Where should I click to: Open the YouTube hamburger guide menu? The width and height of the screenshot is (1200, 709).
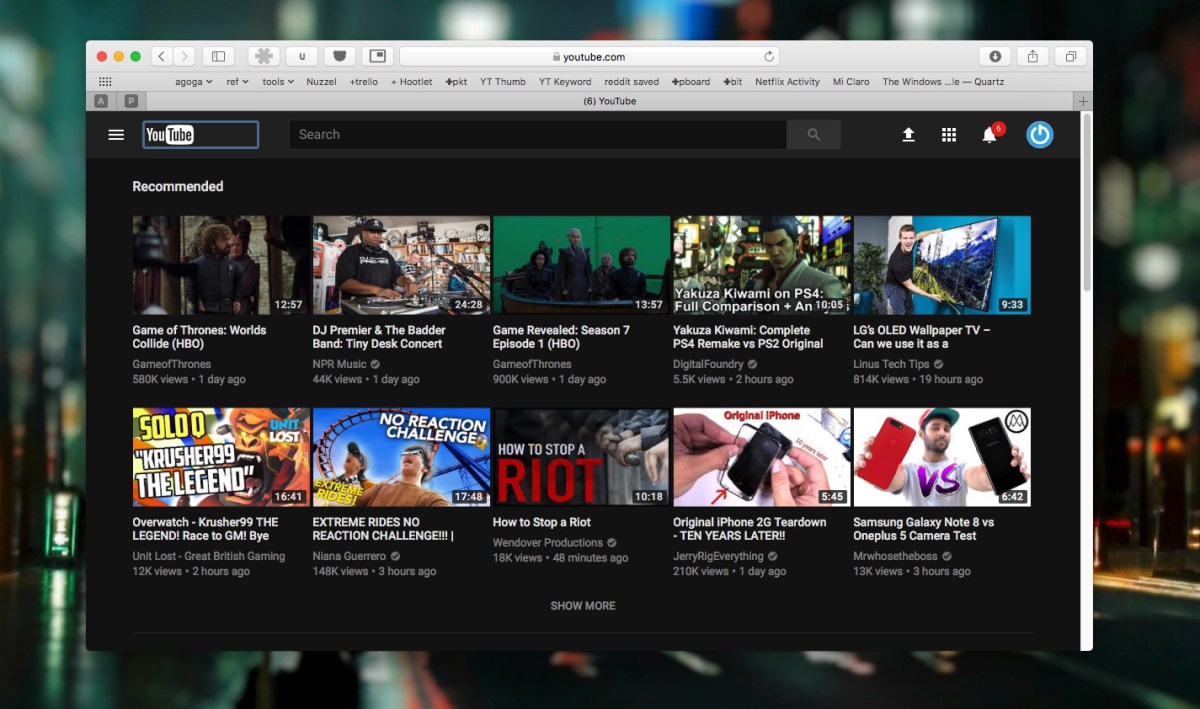click(116, 135)
